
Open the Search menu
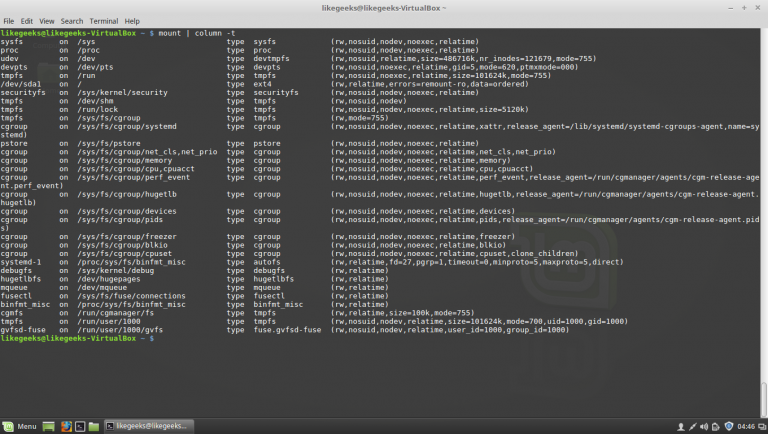point(72,21)
